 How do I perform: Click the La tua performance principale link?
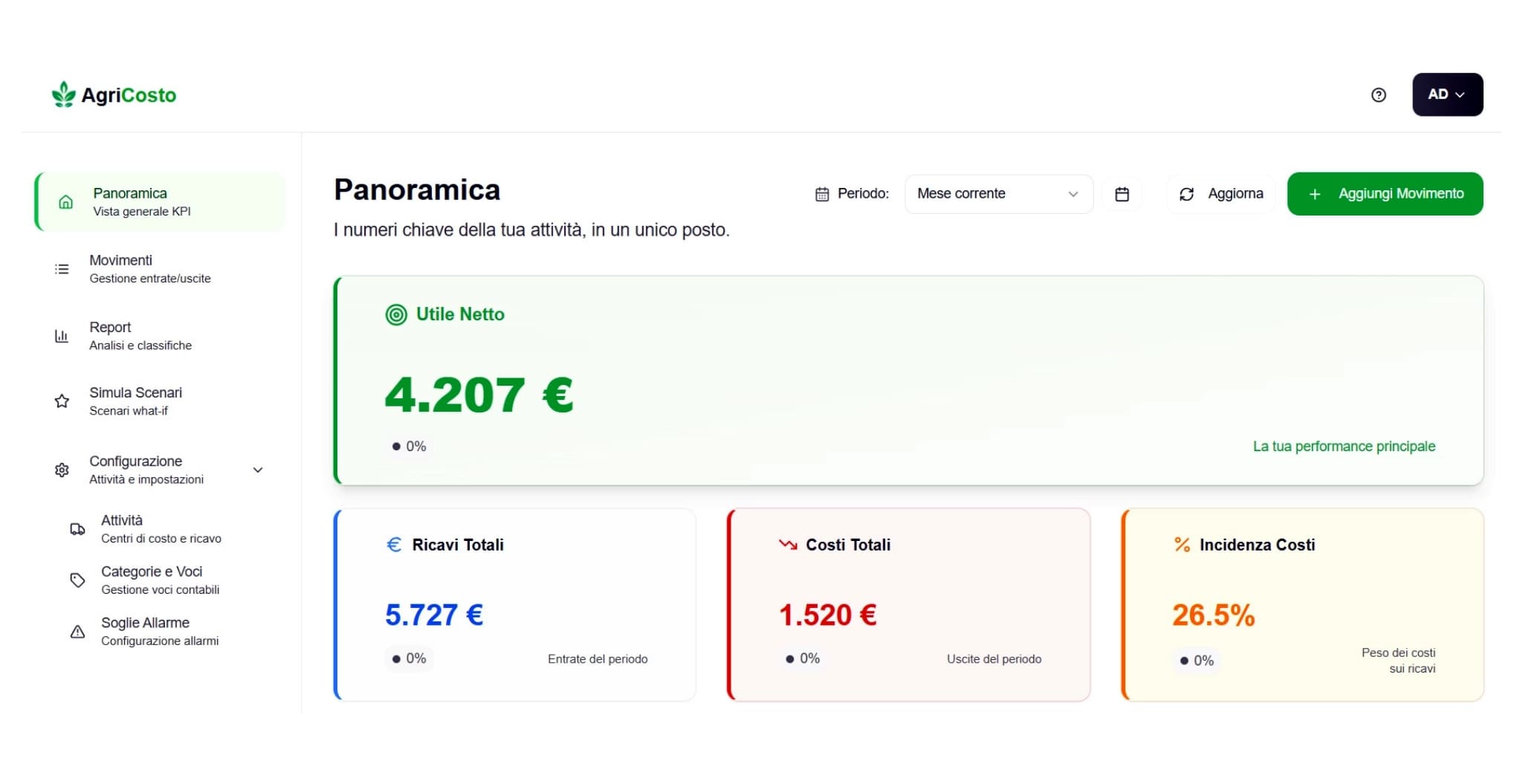click(x=1343, y=446)
